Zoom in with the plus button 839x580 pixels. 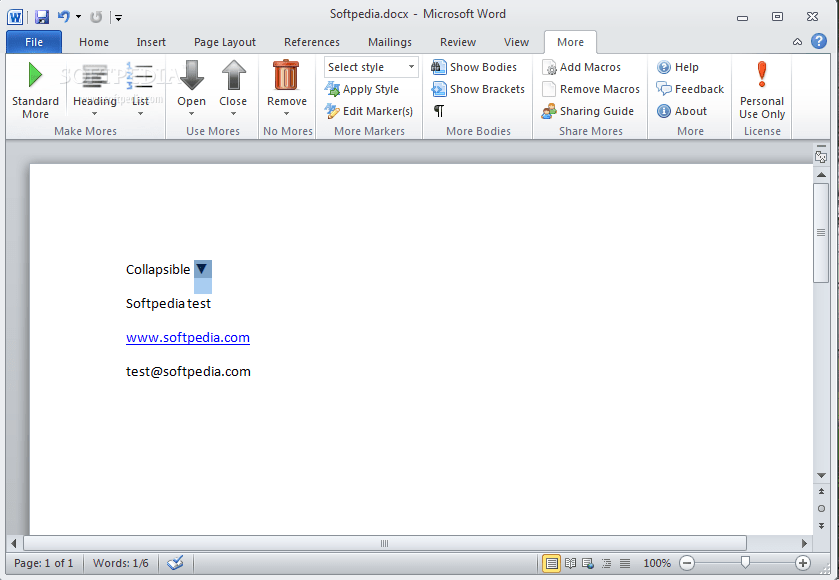tap(803, 563)
